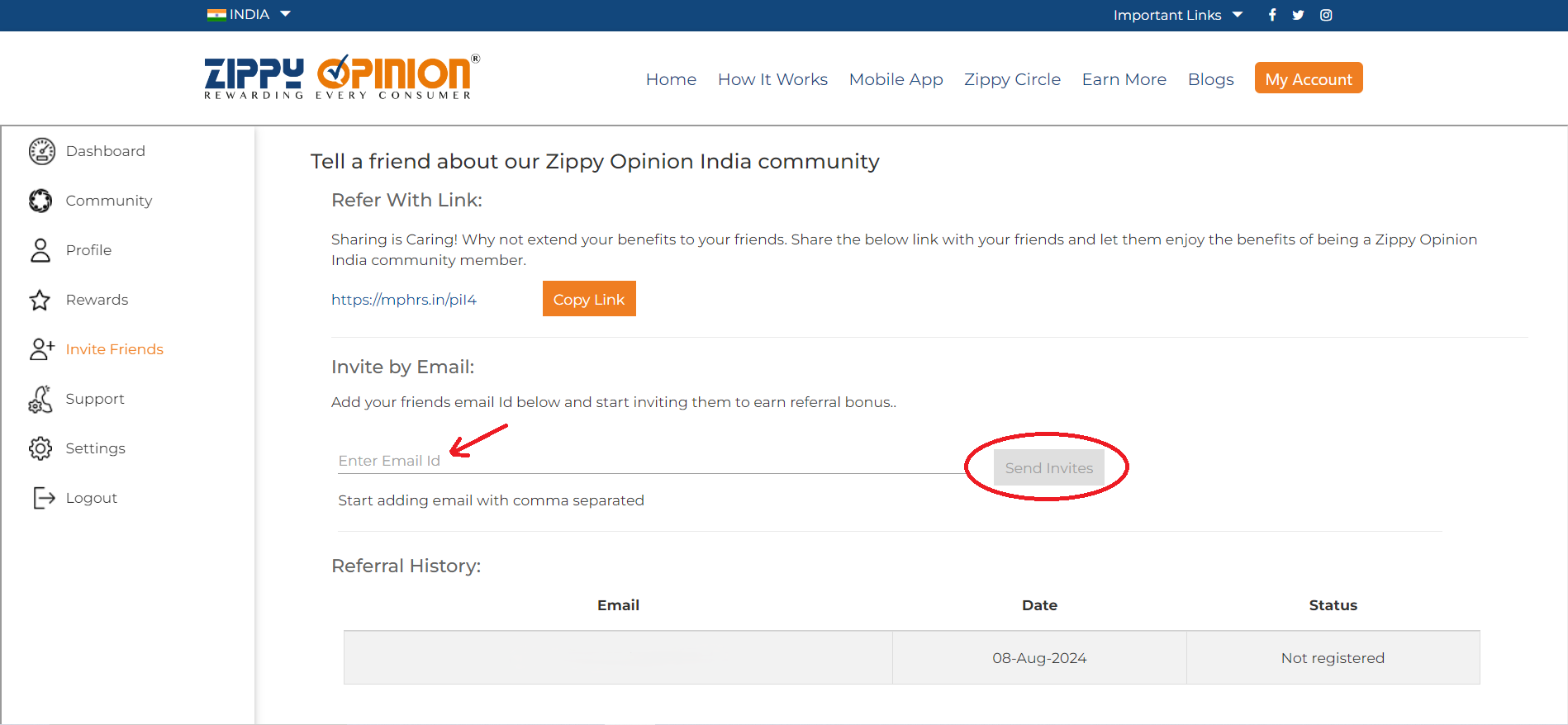The height and width of the screenshot is (725, 1568).
Task: Visit Twitter via the bird icon
Action: (1299, 15)
